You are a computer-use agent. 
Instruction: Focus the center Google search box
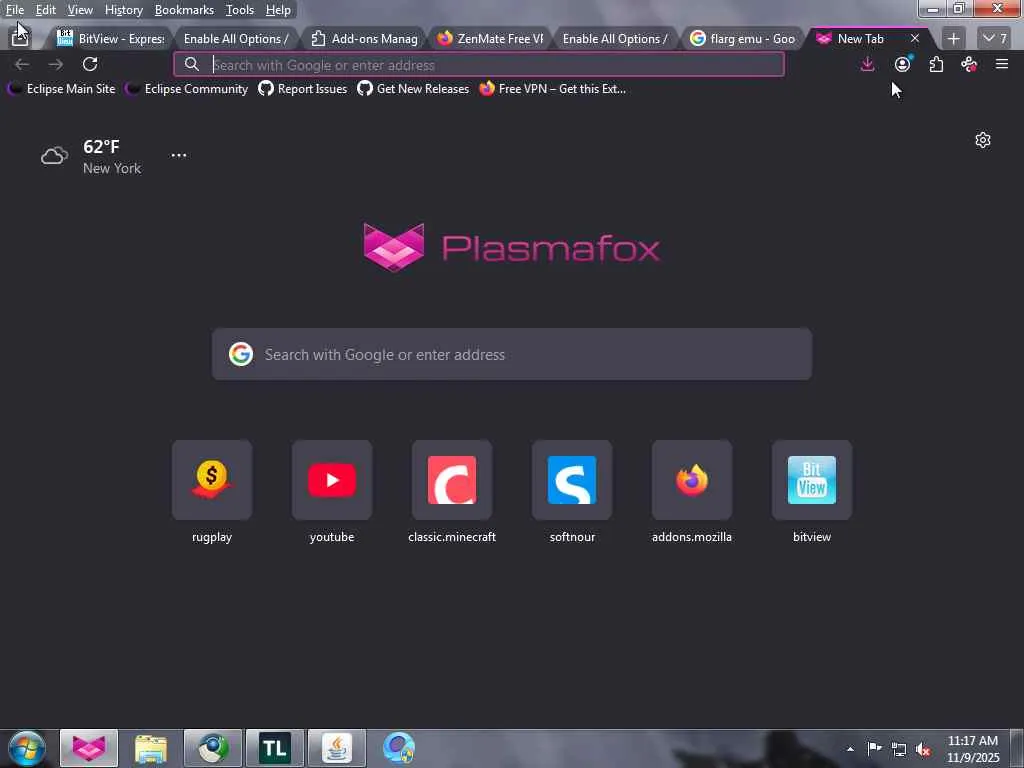coord(512,354)
